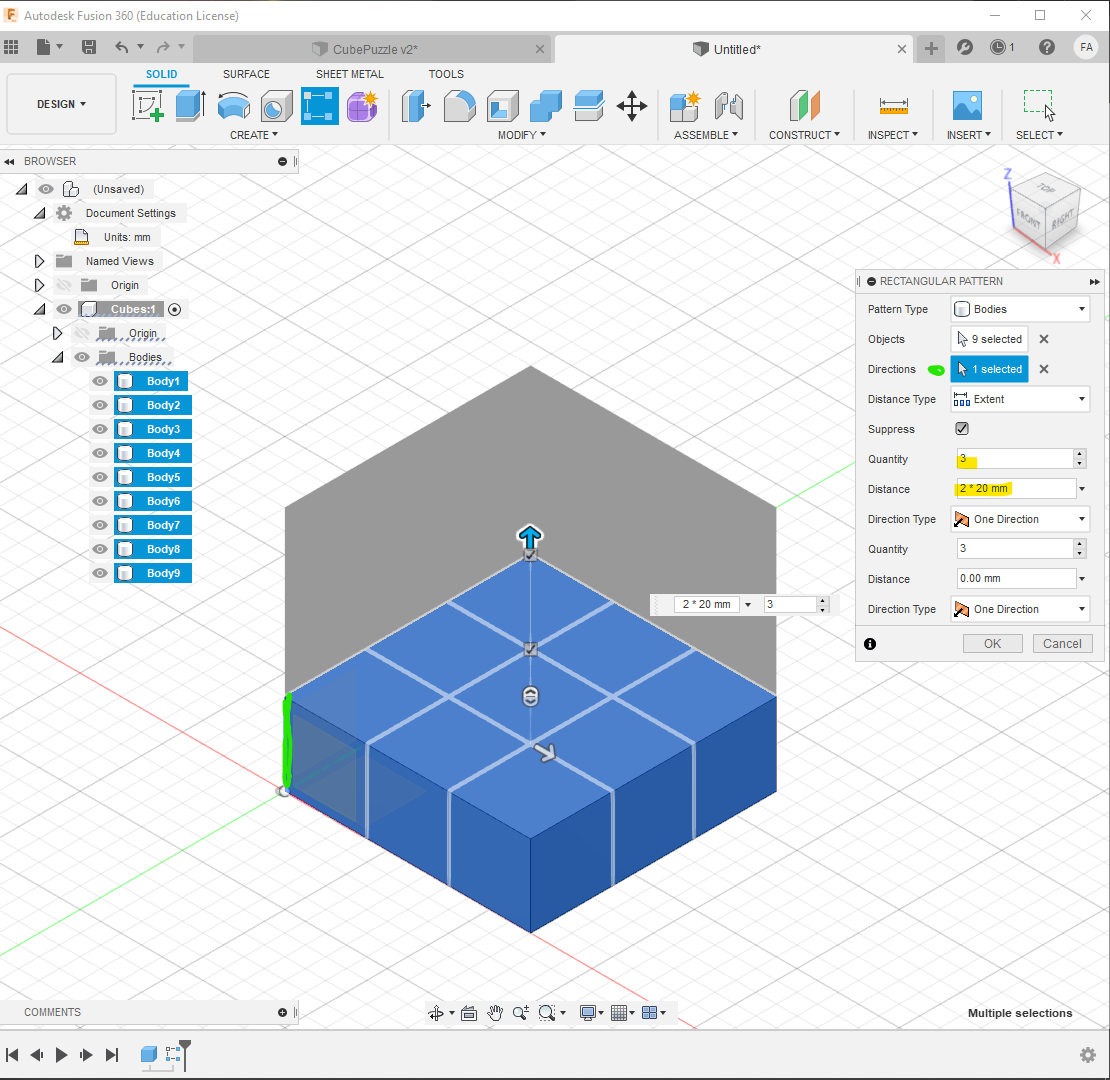Screen dimensions: 1110x1080
Task: Toggle visibility of the Cubes:1 component
Action: point(63,309)
